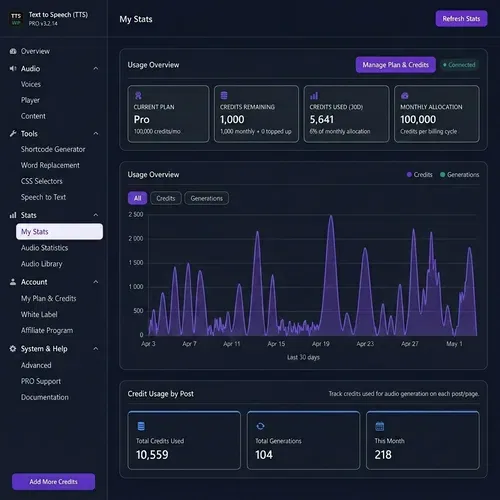Show All data in usage chart

[x=137, y=198]
